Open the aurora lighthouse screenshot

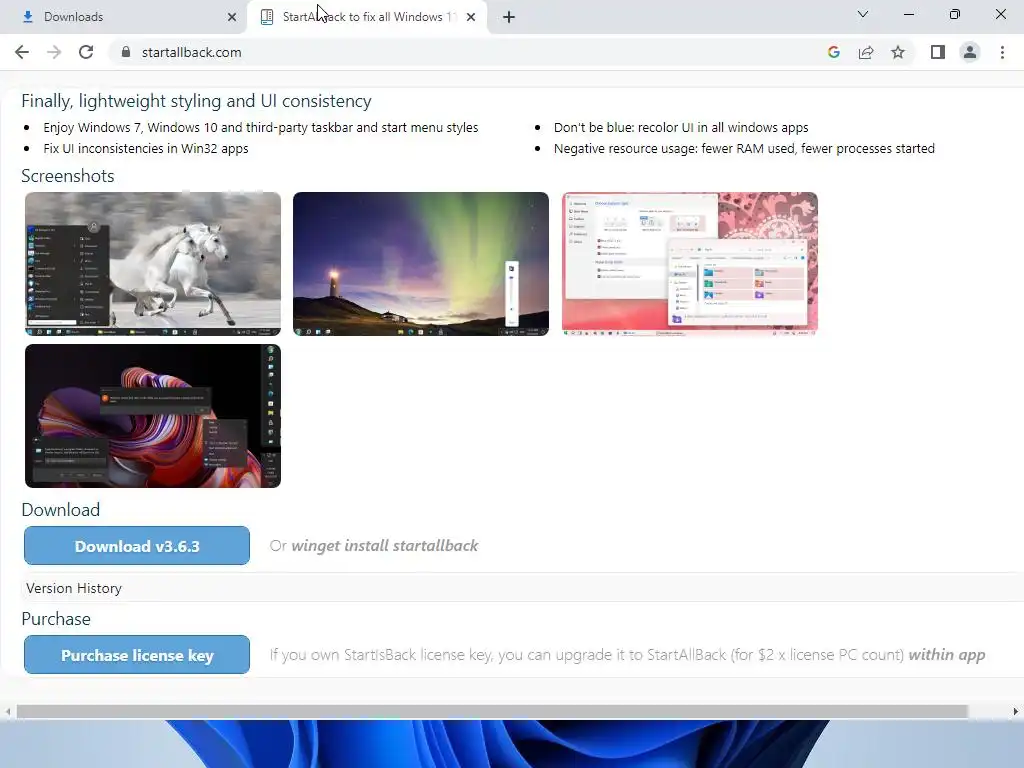click(421, 264)
